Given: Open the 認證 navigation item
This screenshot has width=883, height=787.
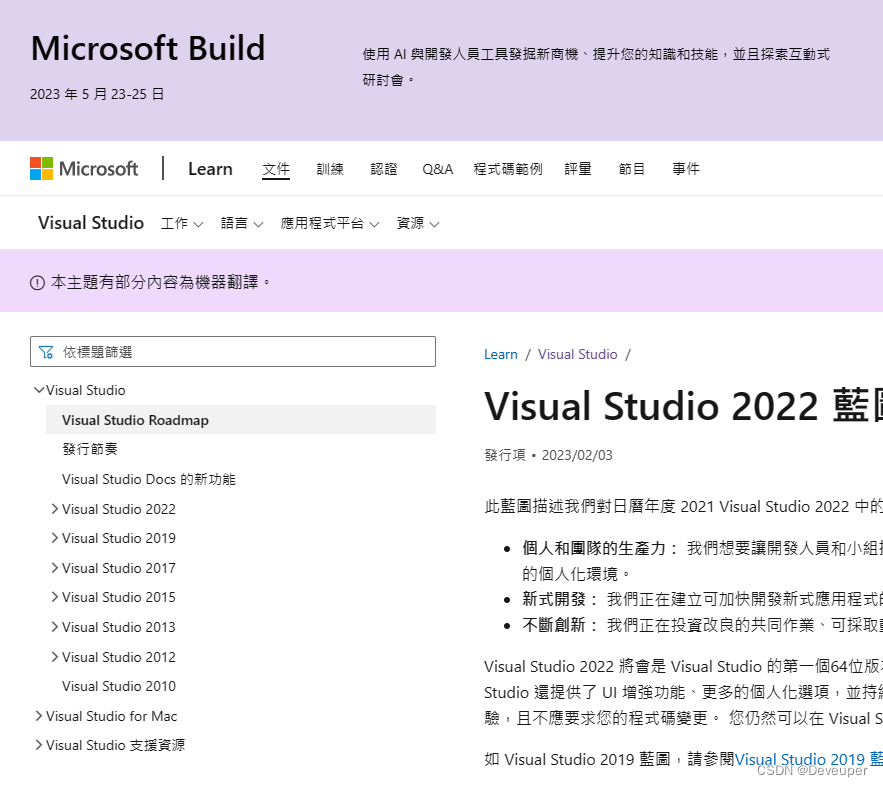Looking at the screenshot, I should click(384, 169).
